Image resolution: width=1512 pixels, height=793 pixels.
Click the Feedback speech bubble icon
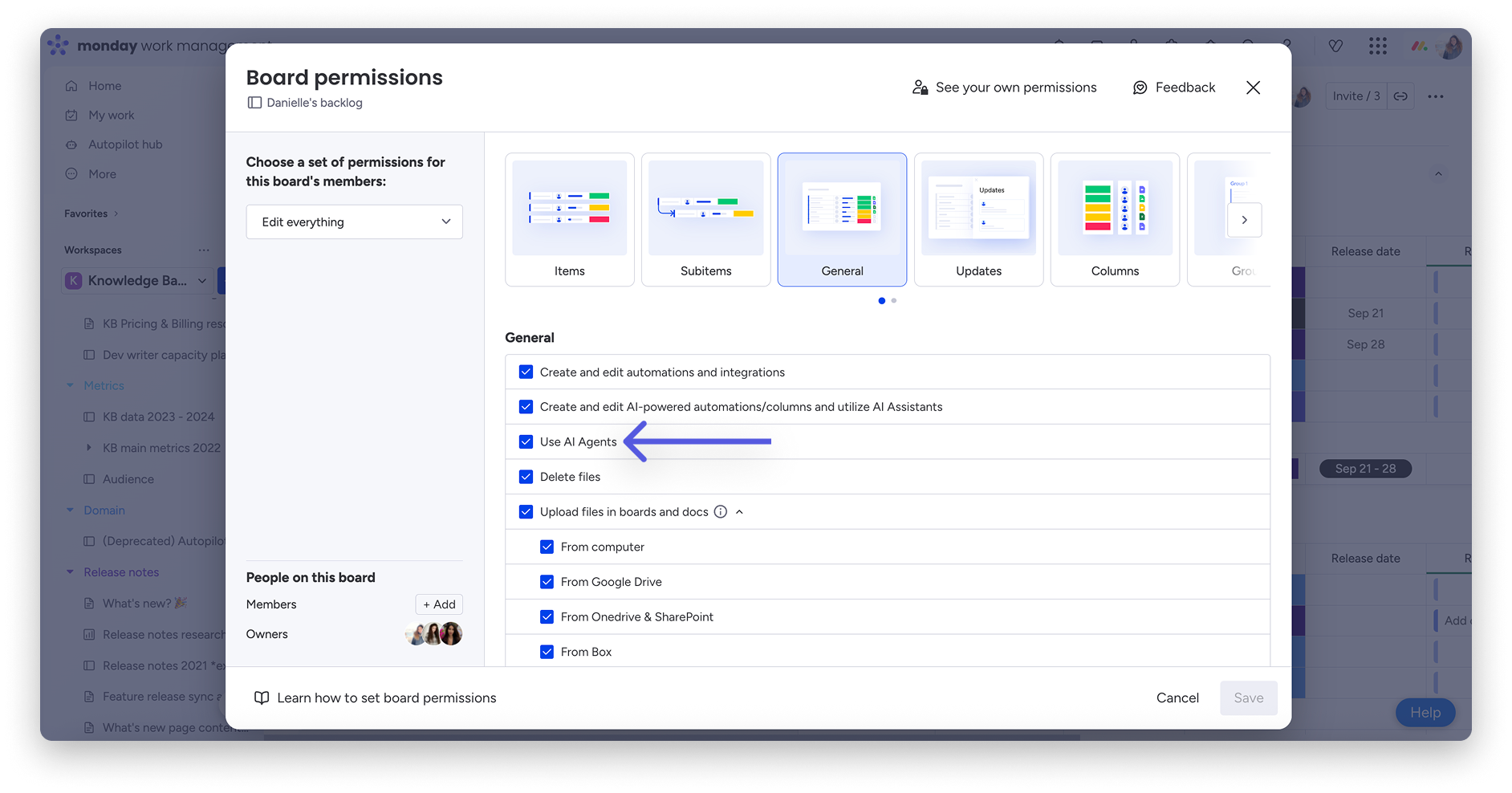click(1140, 87)
